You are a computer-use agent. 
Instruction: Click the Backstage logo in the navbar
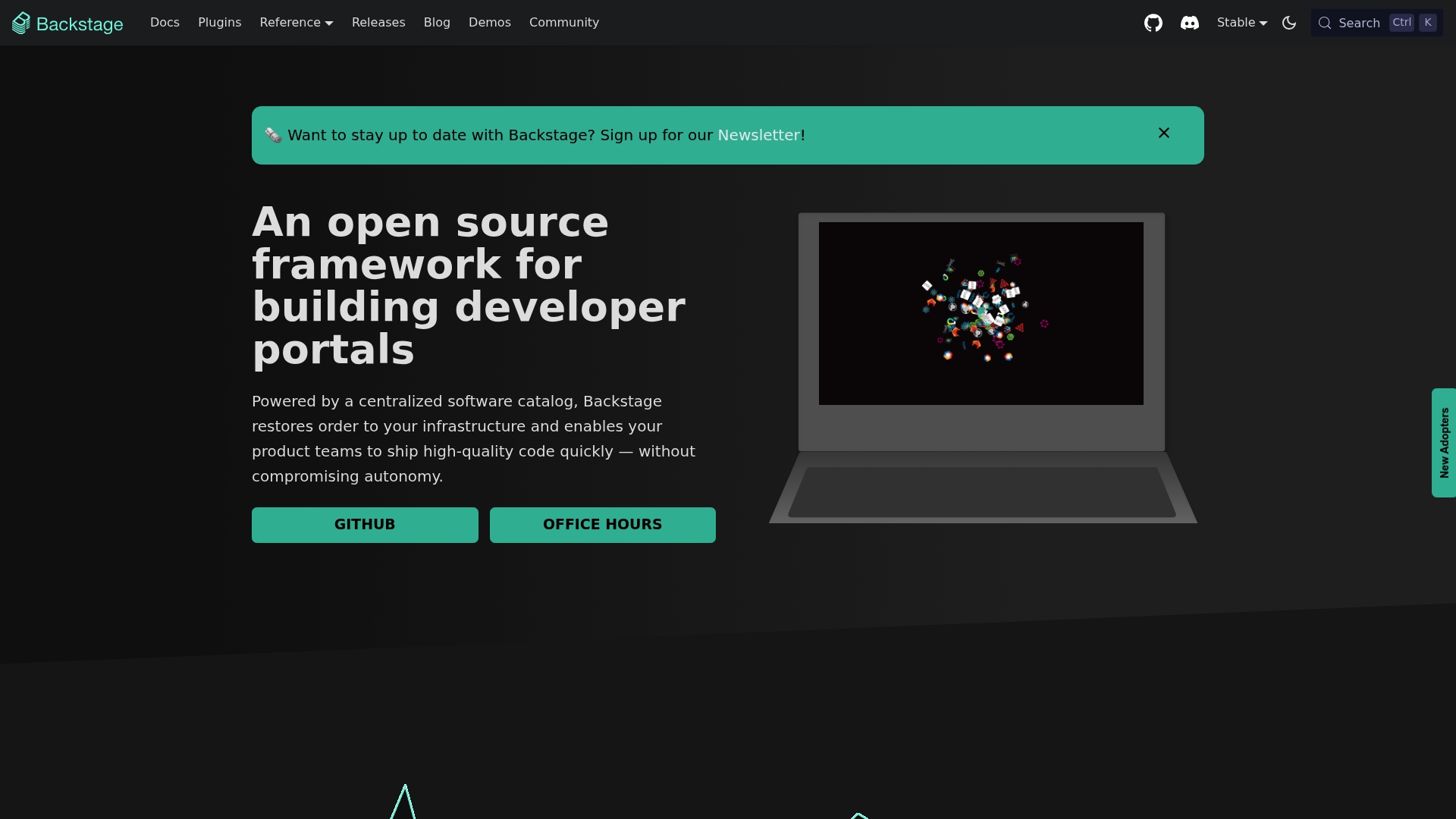click(67, 23)
